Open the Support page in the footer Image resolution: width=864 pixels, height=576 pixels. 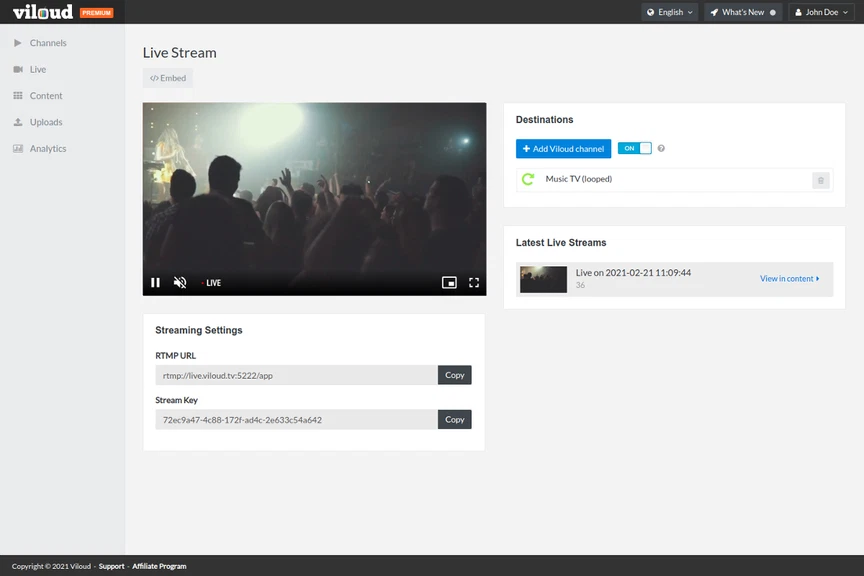click(111, 565)
